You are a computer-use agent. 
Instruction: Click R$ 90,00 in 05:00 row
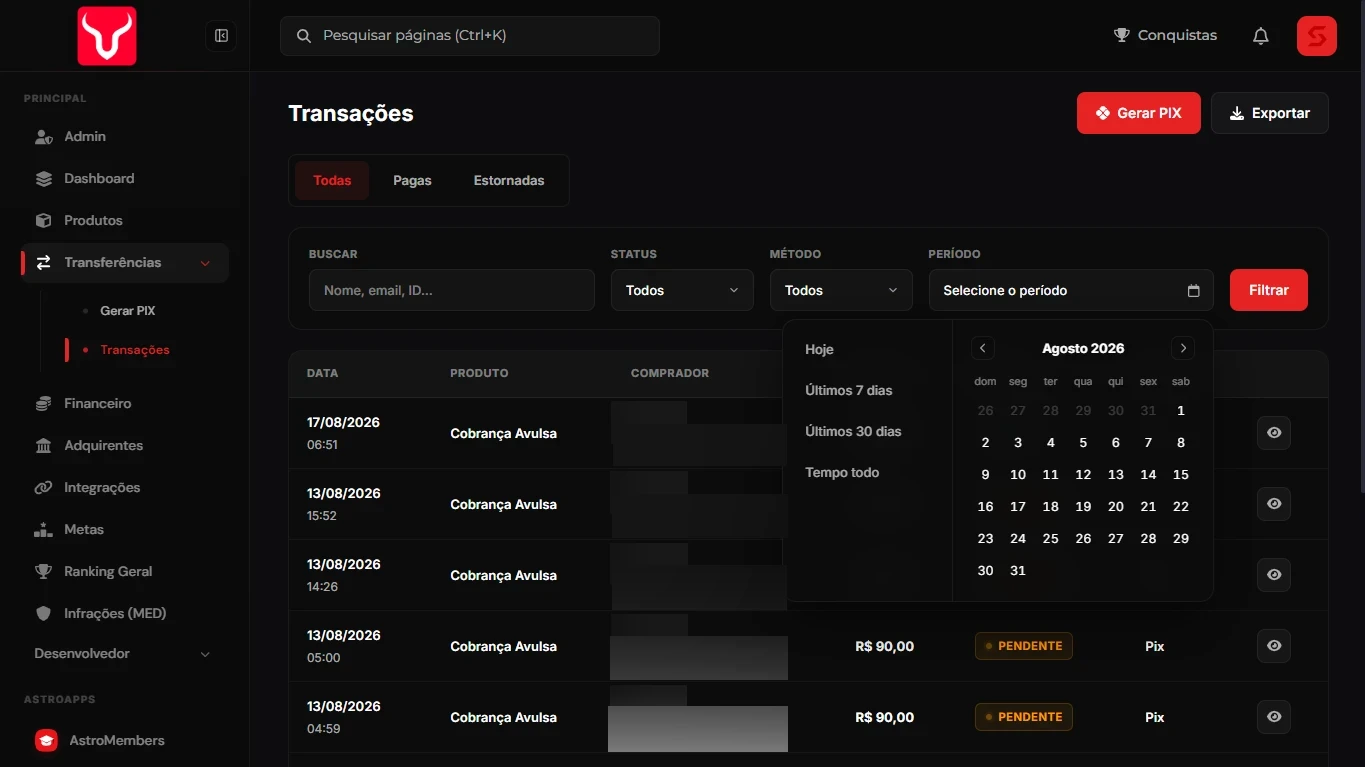point(885,646)
